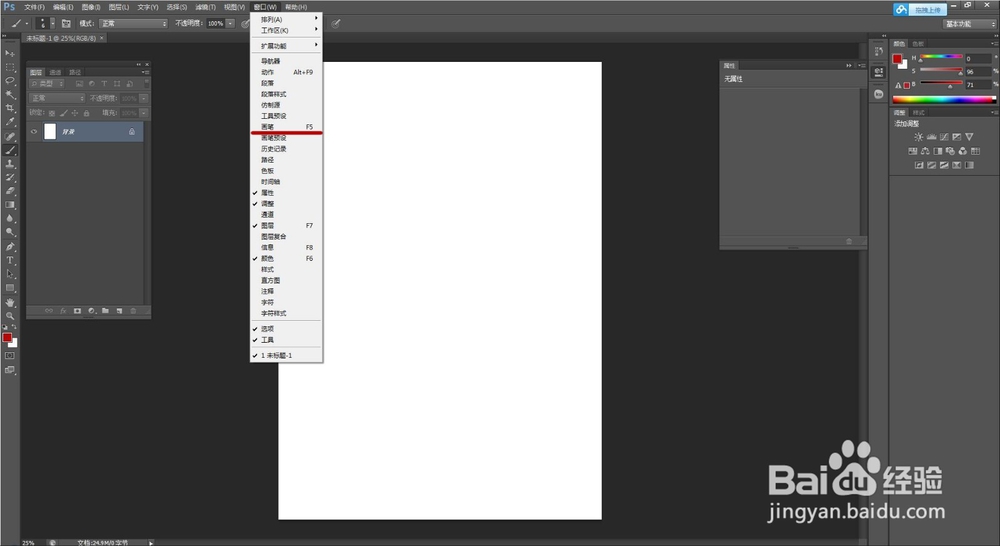Swap foreground and background colors icon

click(x=14, y=328)
